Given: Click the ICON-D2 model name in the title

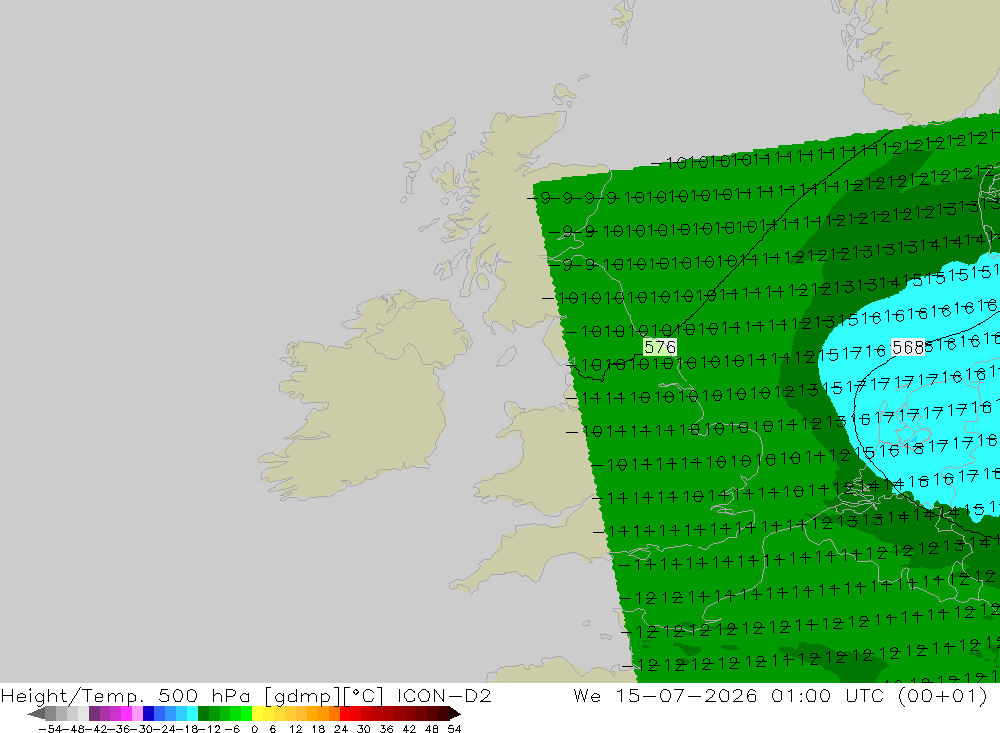Looking at the screenshot, I should pyautogui.click(x=444, y=695).
